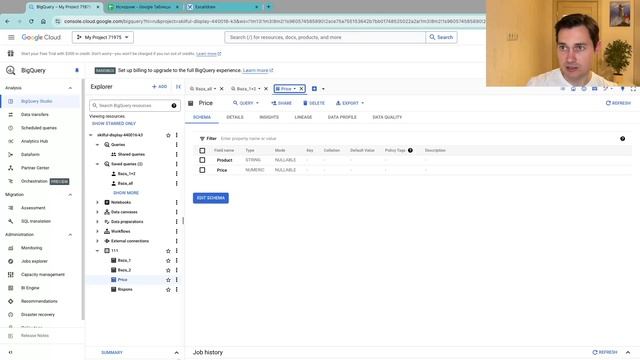Open Dataform in the sidebar

click(30, 154)
